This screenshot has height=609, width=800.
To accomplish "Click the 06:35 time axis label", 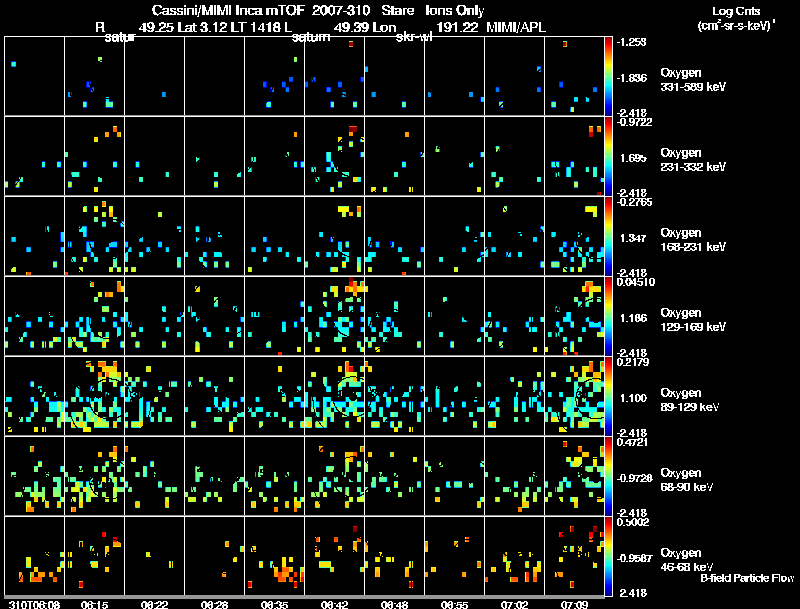I will [x=274, y=604].
